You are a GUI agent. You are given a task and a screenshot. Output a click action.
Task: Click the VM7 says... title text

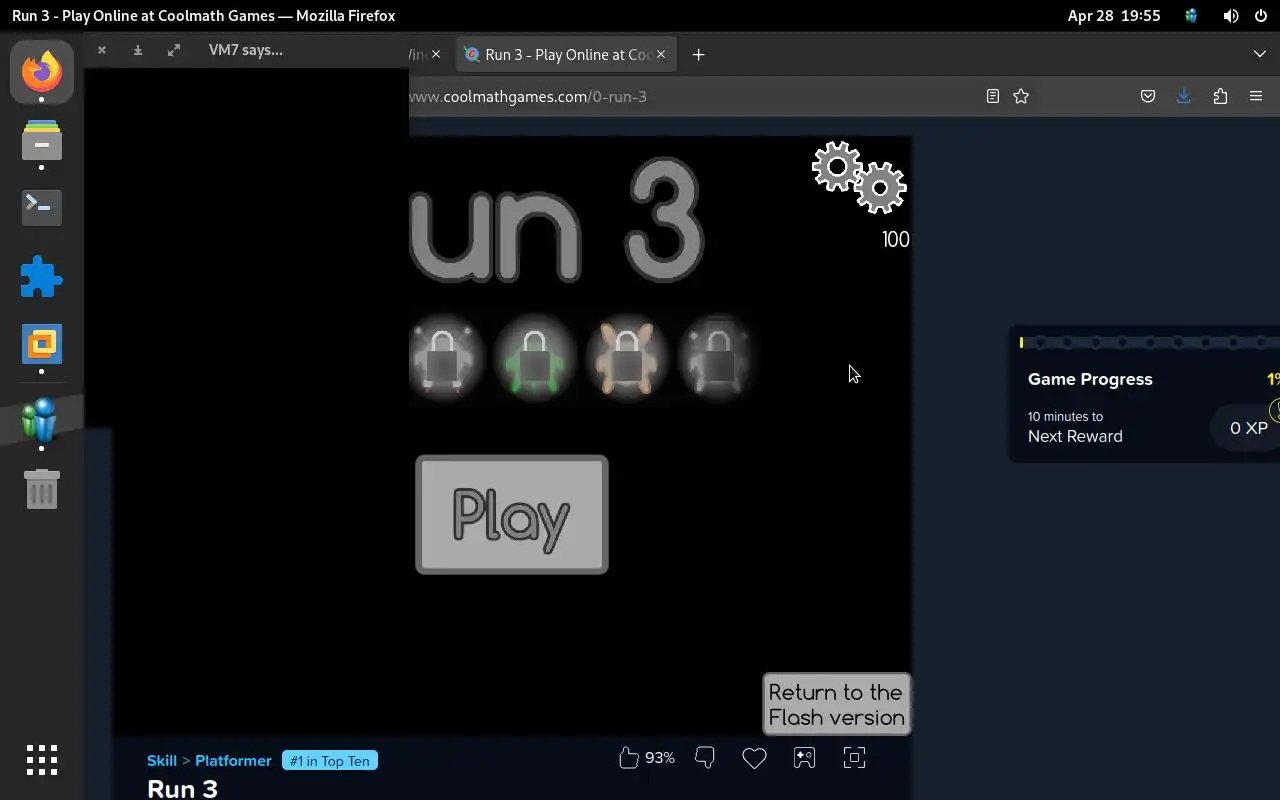click(x=246, y=50)
